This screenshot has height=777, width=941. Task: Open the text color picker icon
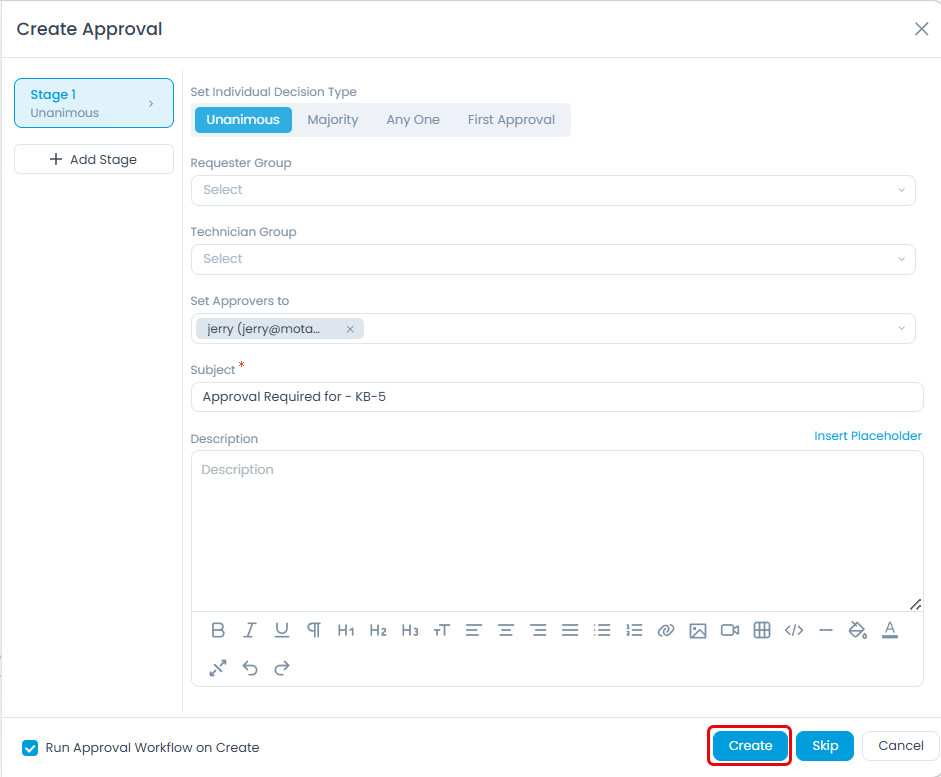click(x=890, y=630)
